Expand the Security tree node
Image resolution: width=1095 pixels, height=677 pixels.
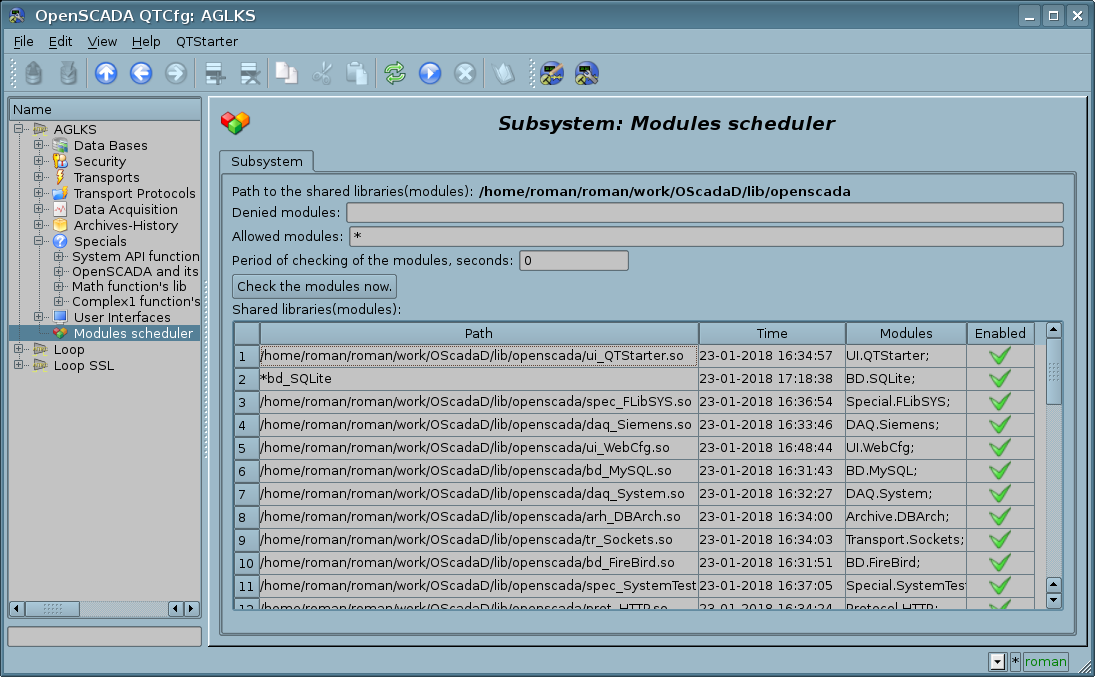(38, 161)
